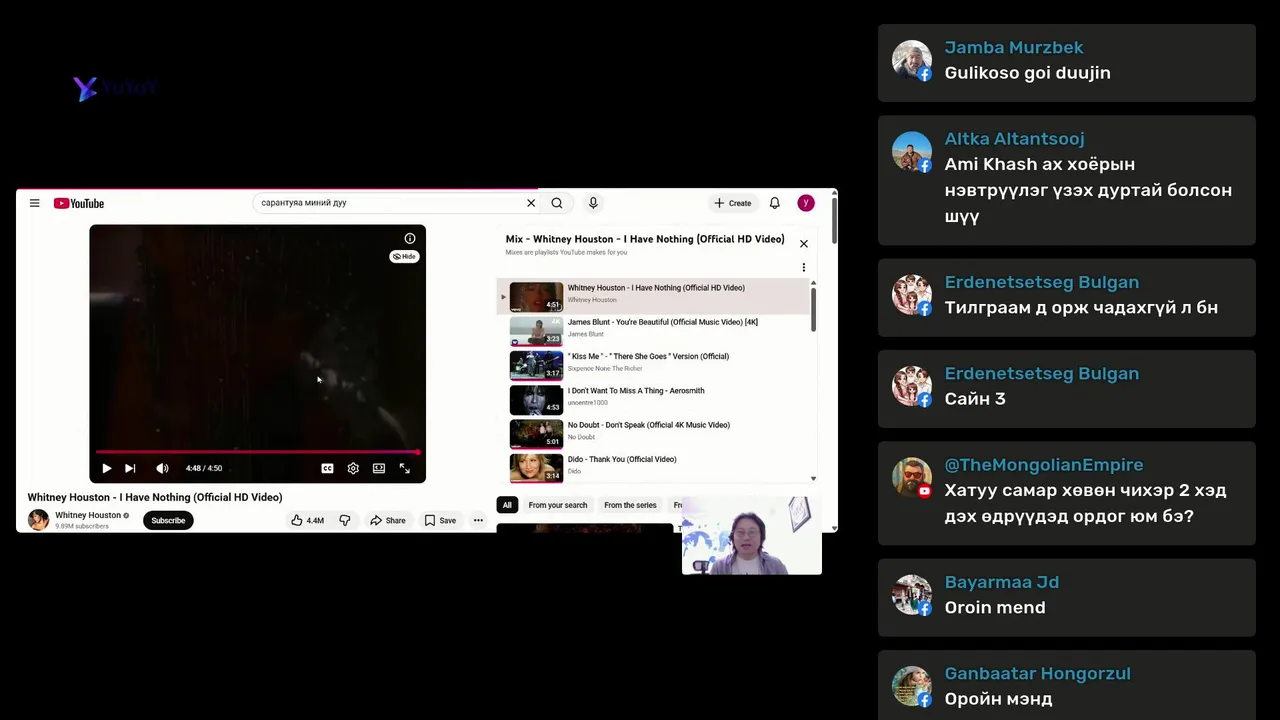Select From the series chip

(630, 505)
